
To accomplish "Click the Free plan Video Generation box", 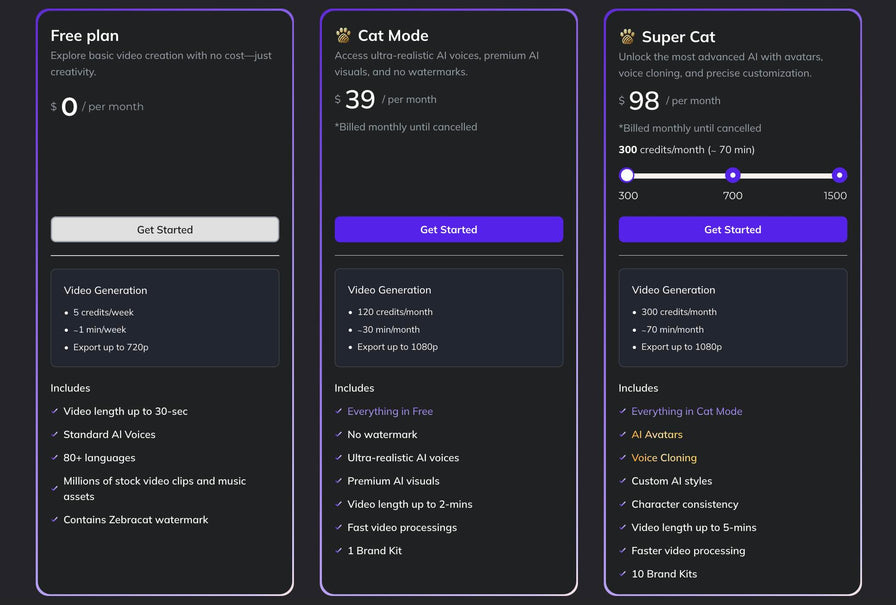I will (165, 317).
